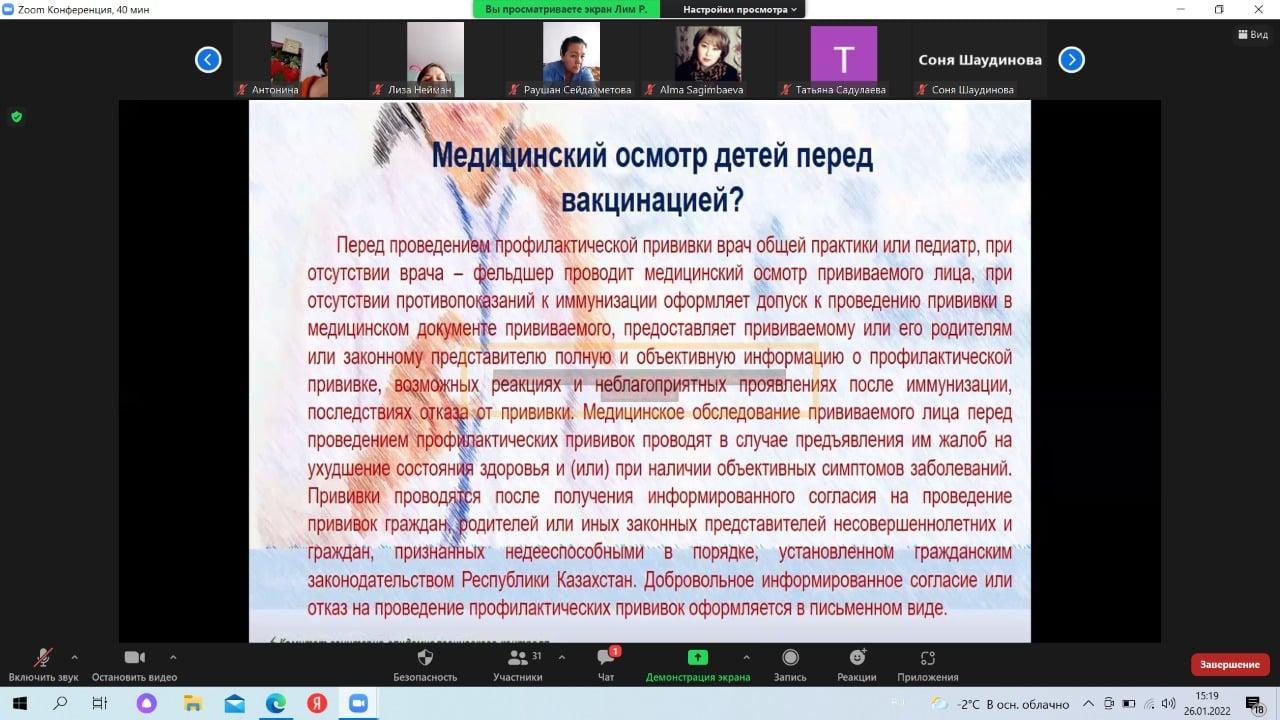Open Microsoft Edge from the Windows taskbar
The height and width of the screenshot is (720, 1280).
pyautogui.click(x=275, y=703)
